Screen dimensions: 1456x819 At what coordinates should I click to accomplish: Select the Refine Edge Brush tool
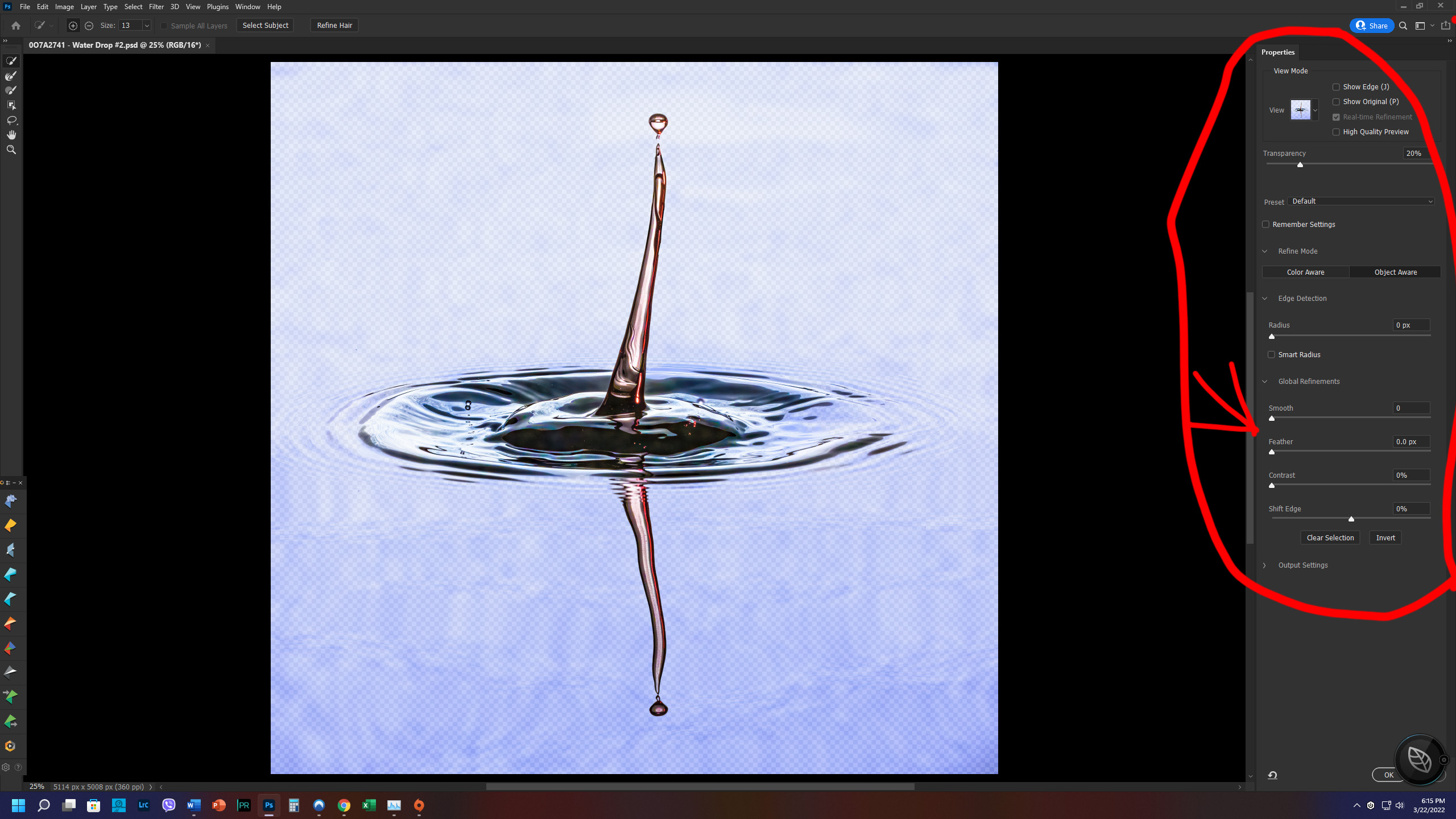point(11,76)
